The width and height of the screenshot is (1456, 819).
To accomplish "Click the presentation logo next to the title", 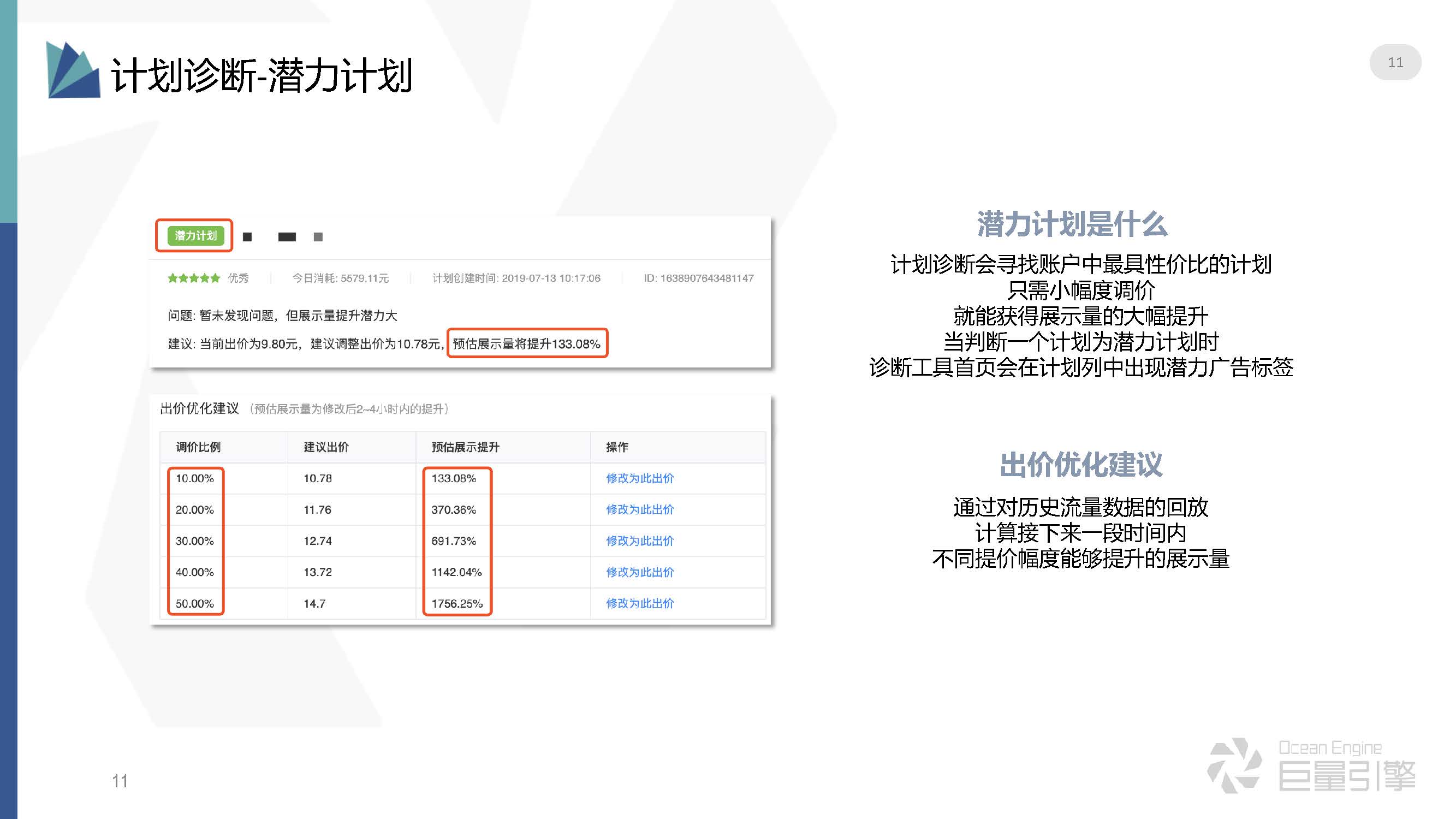I will point(73,70).
